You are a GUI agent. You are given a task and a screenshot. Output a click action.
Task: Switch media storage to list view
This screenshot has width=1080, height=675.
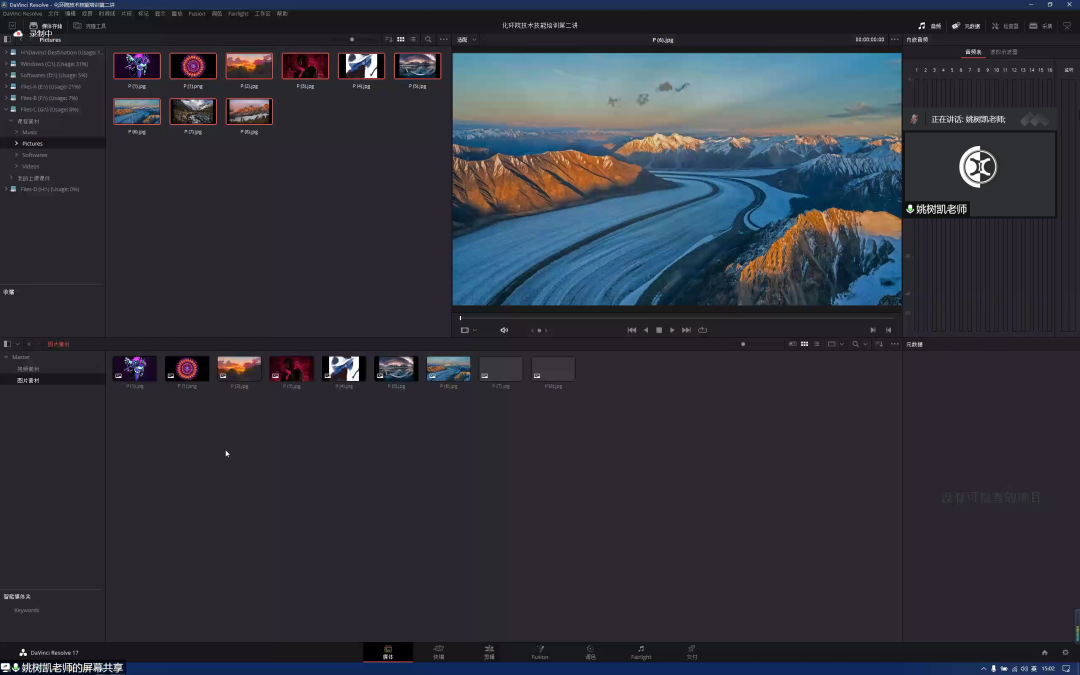413,39
